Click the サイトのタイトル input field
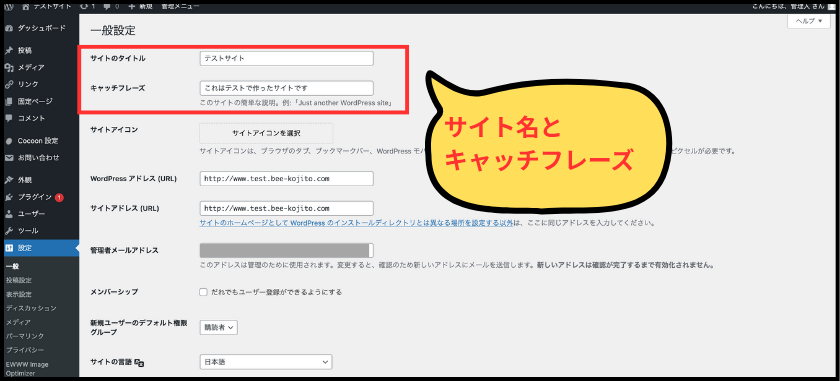This screenshot has height=381, width=840. (x=287, y=58)
